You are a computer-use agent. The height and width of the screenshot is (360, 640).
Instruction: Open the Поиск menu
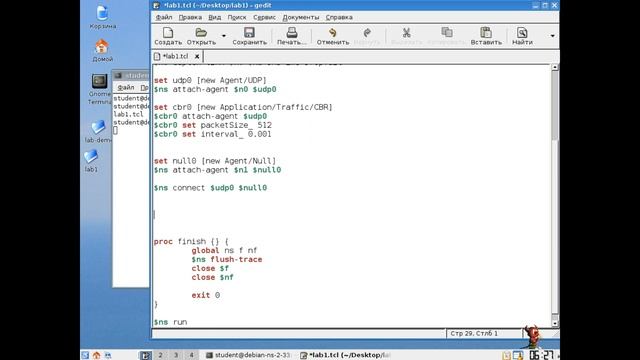pyautogui.click(x=237, y=18)
